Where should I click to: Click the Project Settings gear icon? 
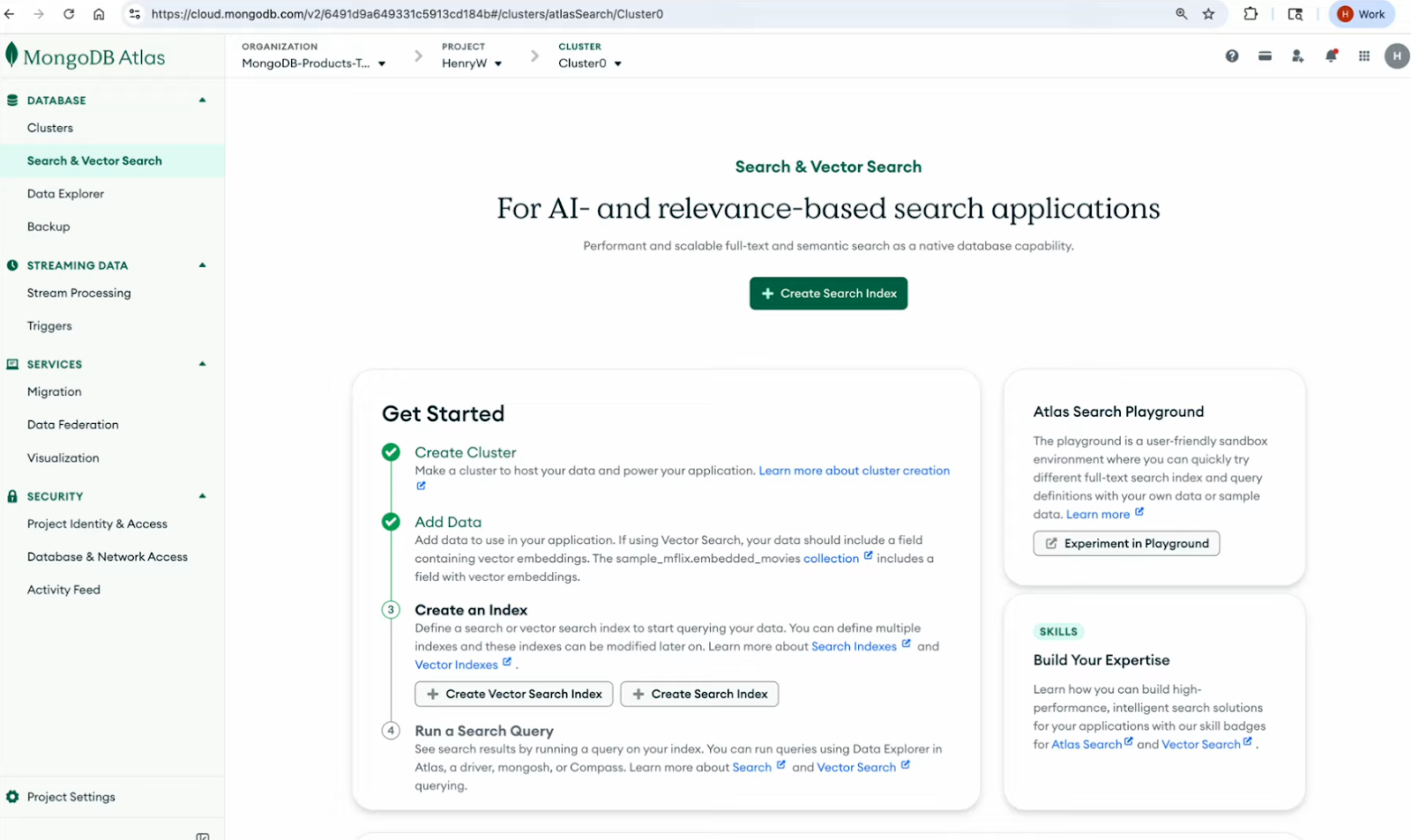click(x=12, y=797)
